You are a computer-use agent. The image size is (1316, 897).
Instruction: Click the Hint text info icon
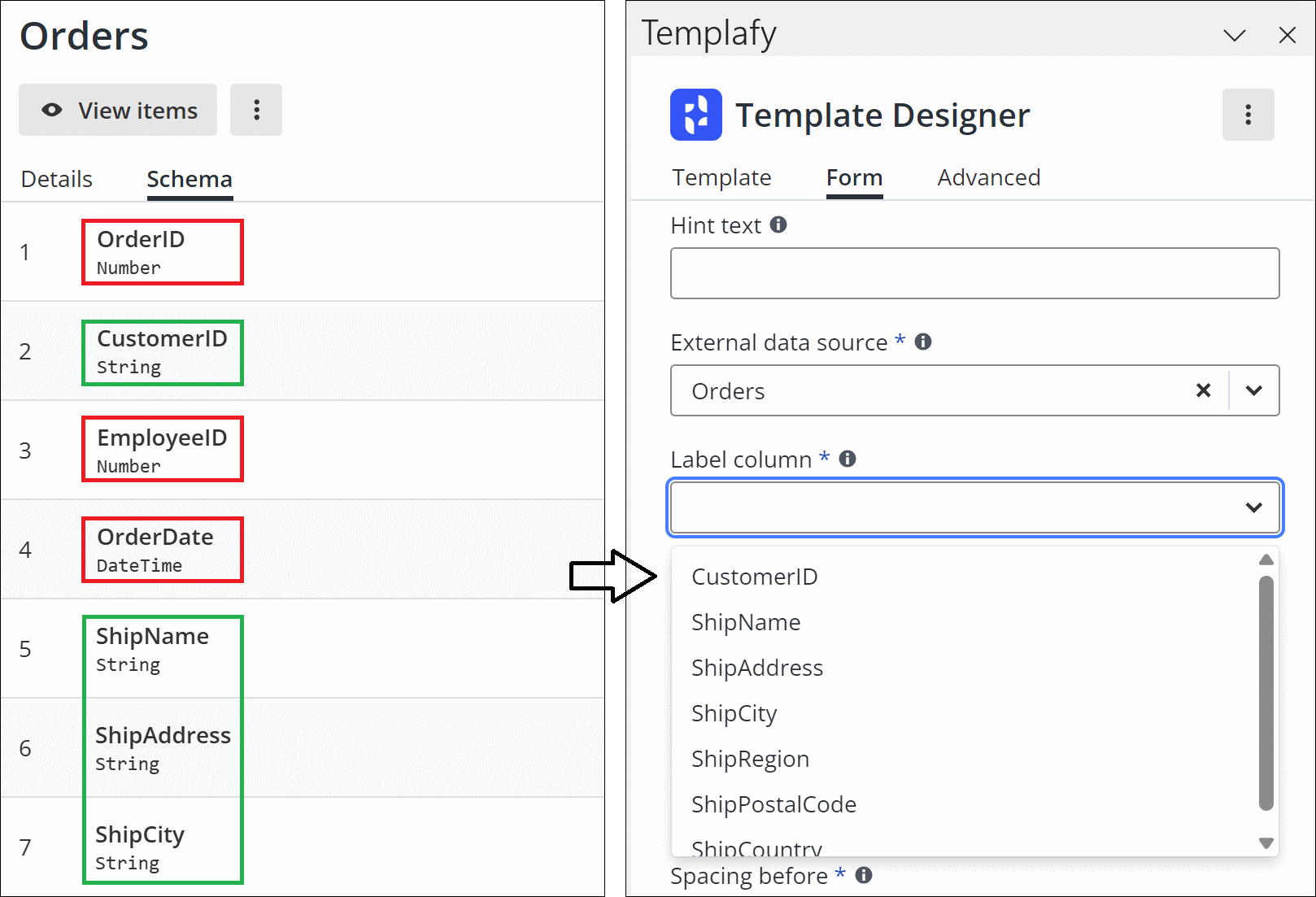(x=778, y=224)
